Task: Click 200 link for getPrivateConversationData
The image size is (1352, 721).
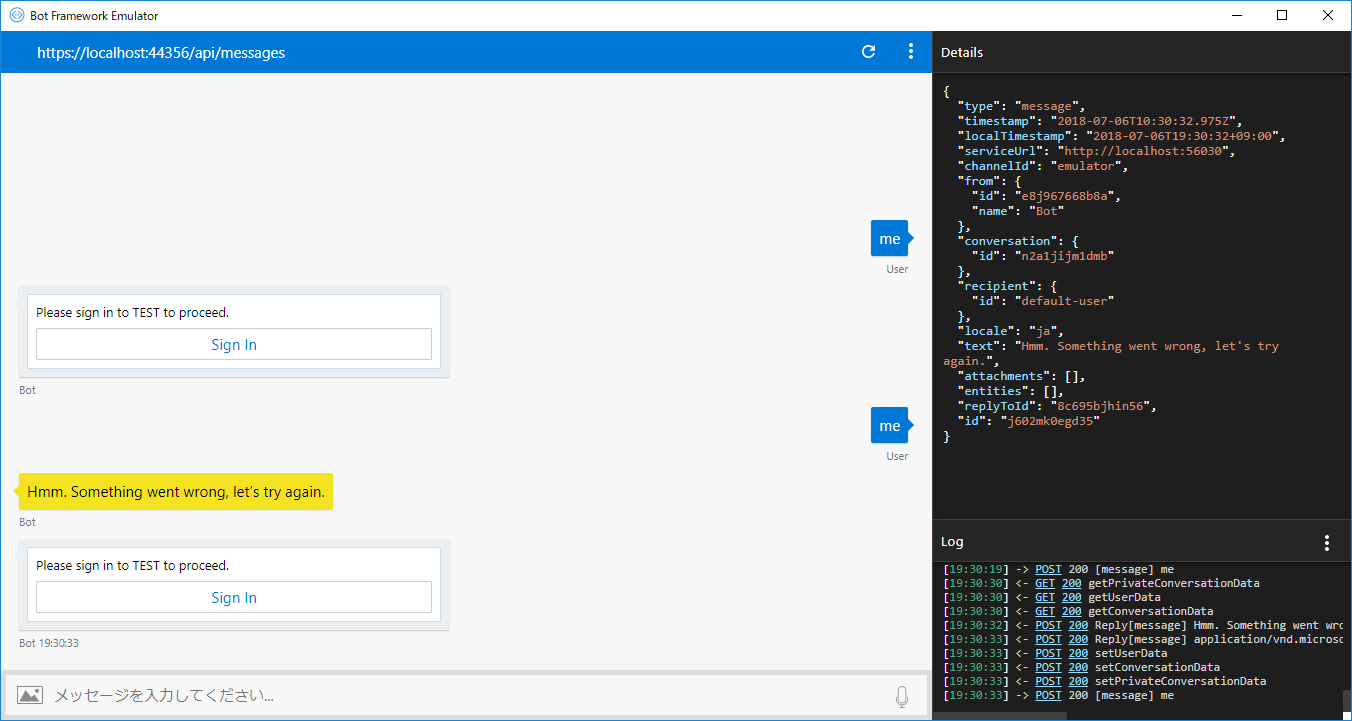Action: pos(1071,583)
